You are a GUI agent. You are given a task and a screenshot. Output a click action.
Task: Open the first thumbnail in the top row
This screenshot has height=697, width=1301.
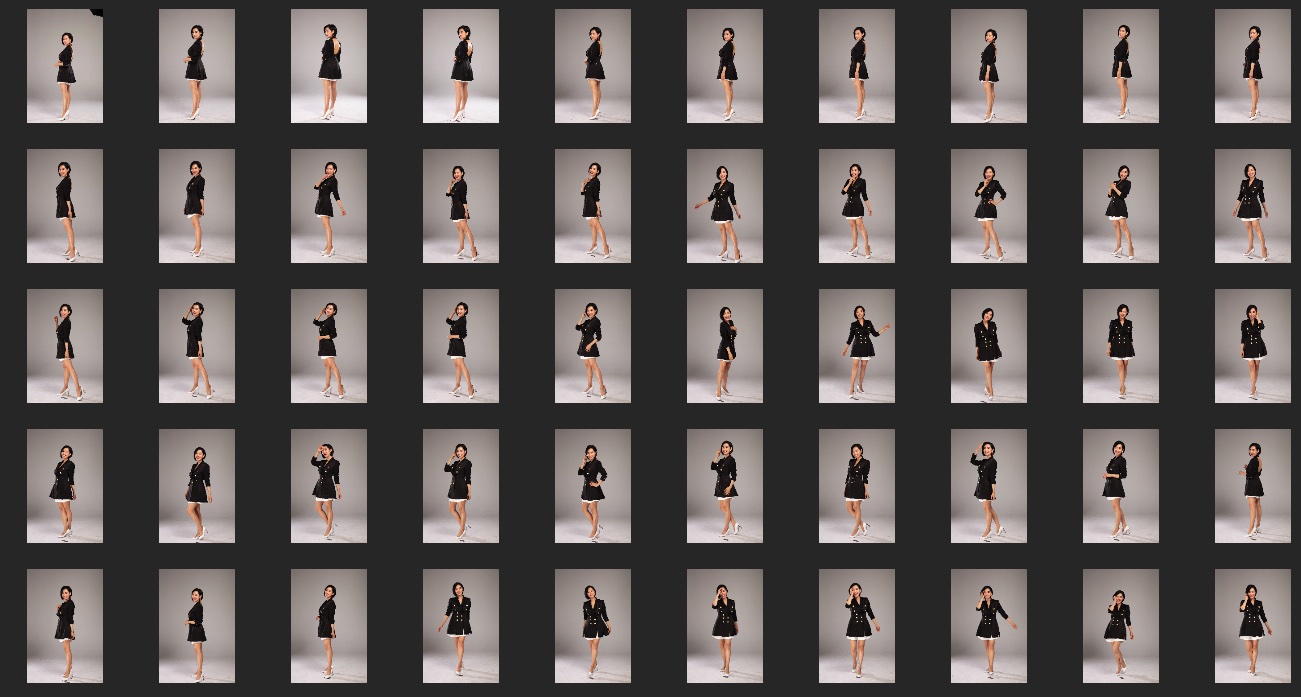(65, 66)
